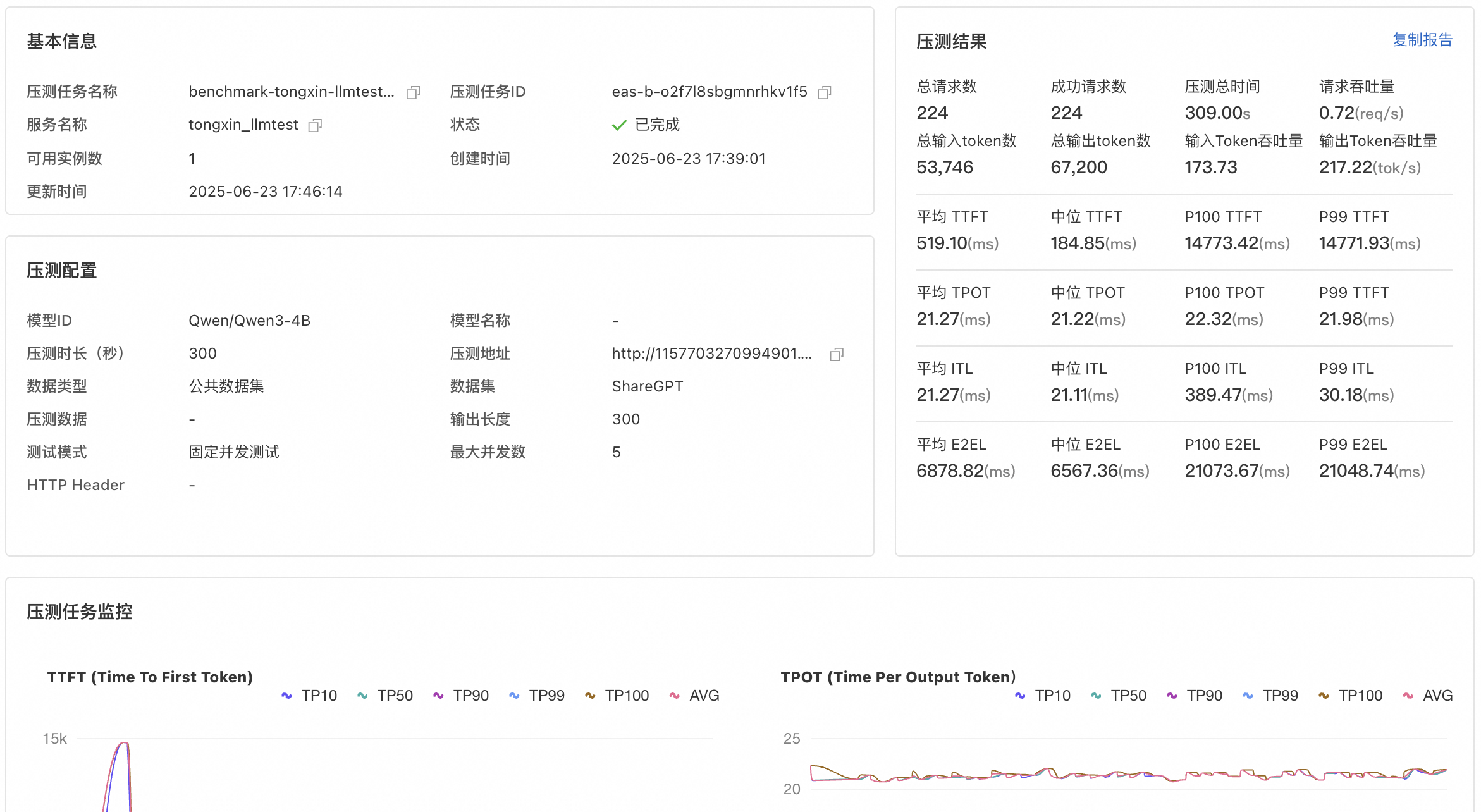Click the TP99 wave icon in TPOT legend
This screenshot has width=1481, height=812.
click(x=1247, y=695)
